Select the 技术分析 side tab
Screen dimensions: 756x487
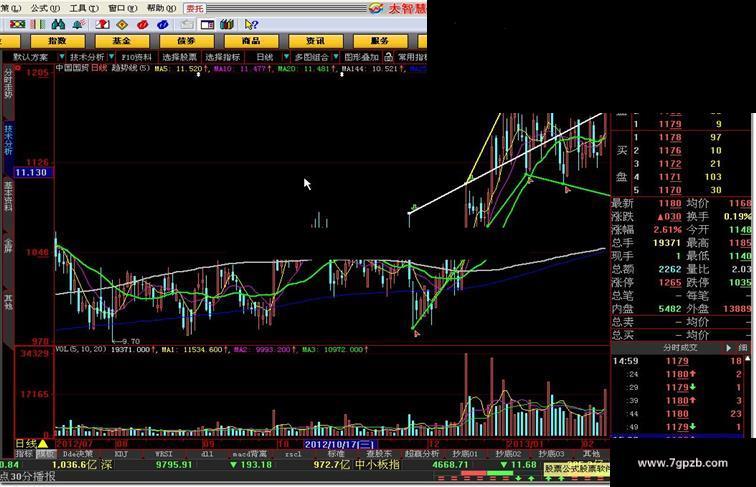coord(8,140)
